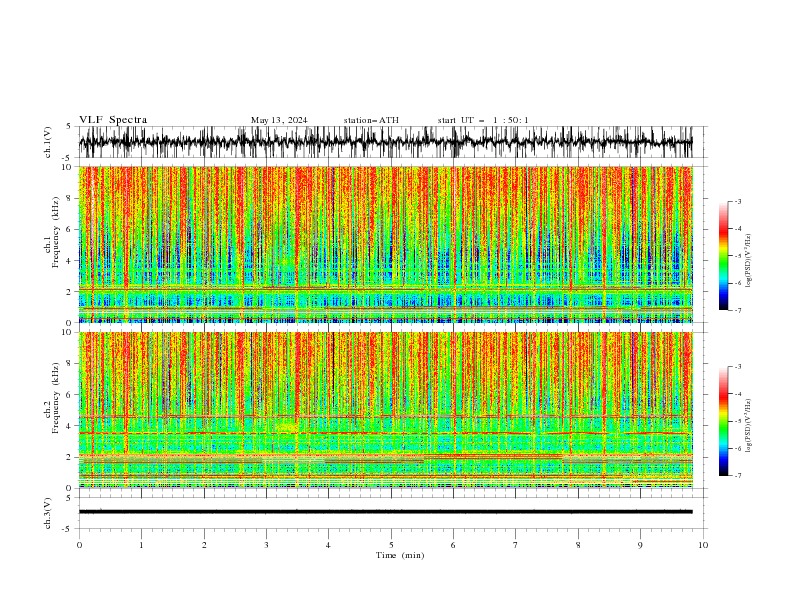Click time axis tick label "9"
792x612 pixels.
click(x=640, y=545)
